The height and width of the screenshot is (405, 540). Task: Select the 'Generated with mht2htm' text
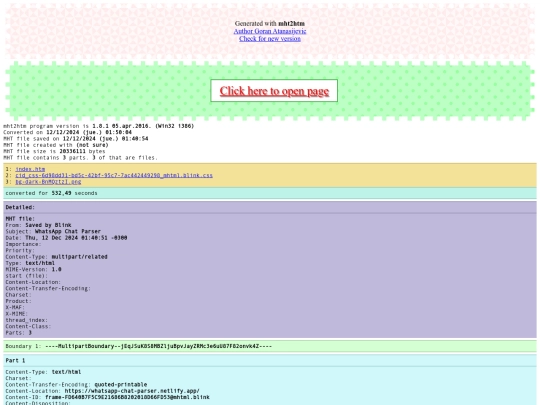click(270, 23)
